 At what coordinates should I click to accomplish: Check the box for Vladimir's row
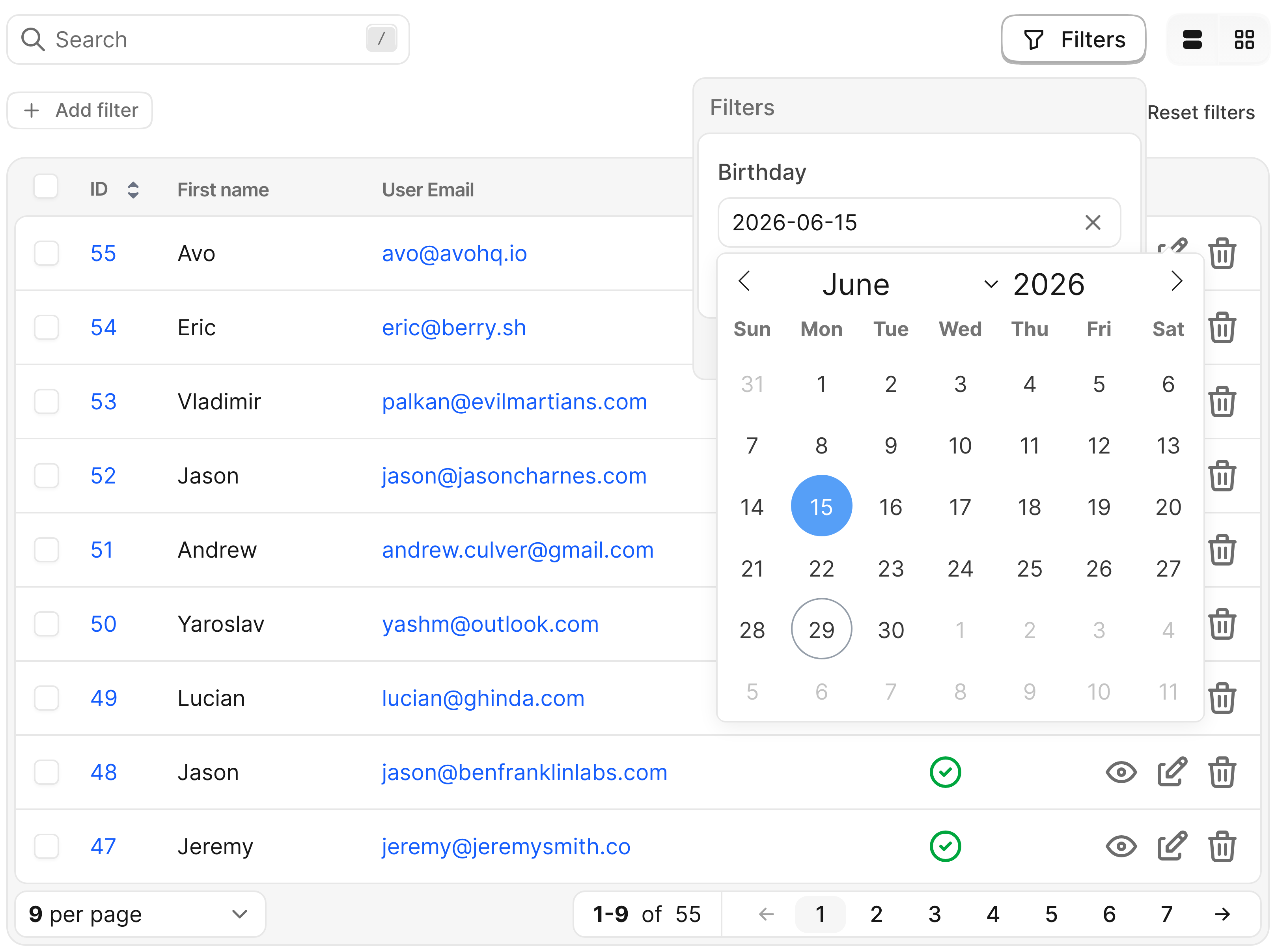[46, 401]
